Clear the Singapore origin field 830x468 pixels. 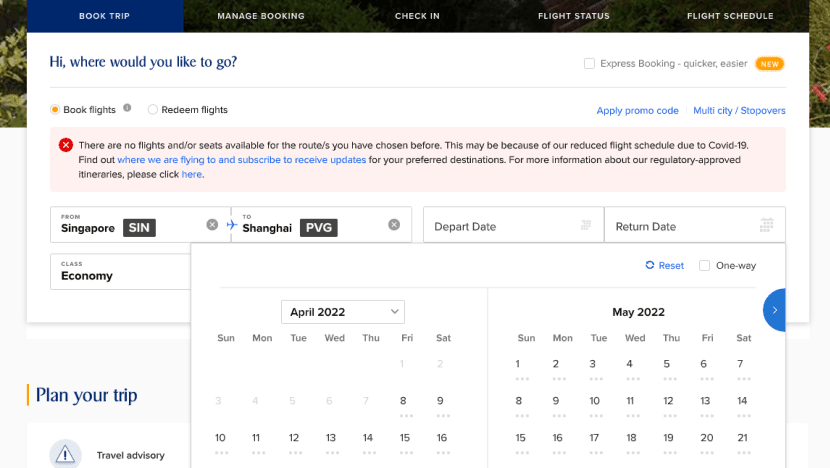(x=212, y=225)
